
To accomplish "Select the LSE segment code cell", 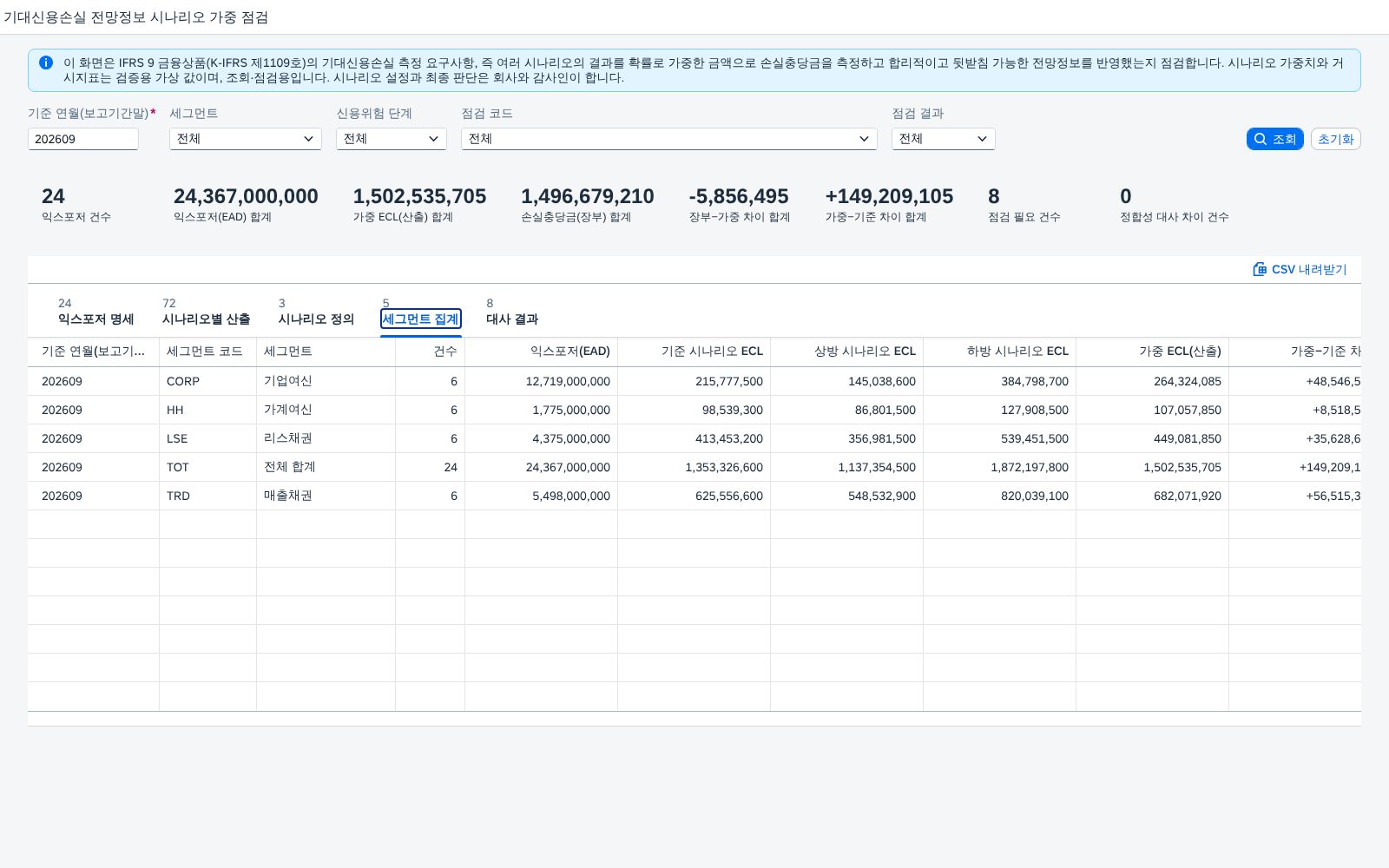I will pos(208,438).
